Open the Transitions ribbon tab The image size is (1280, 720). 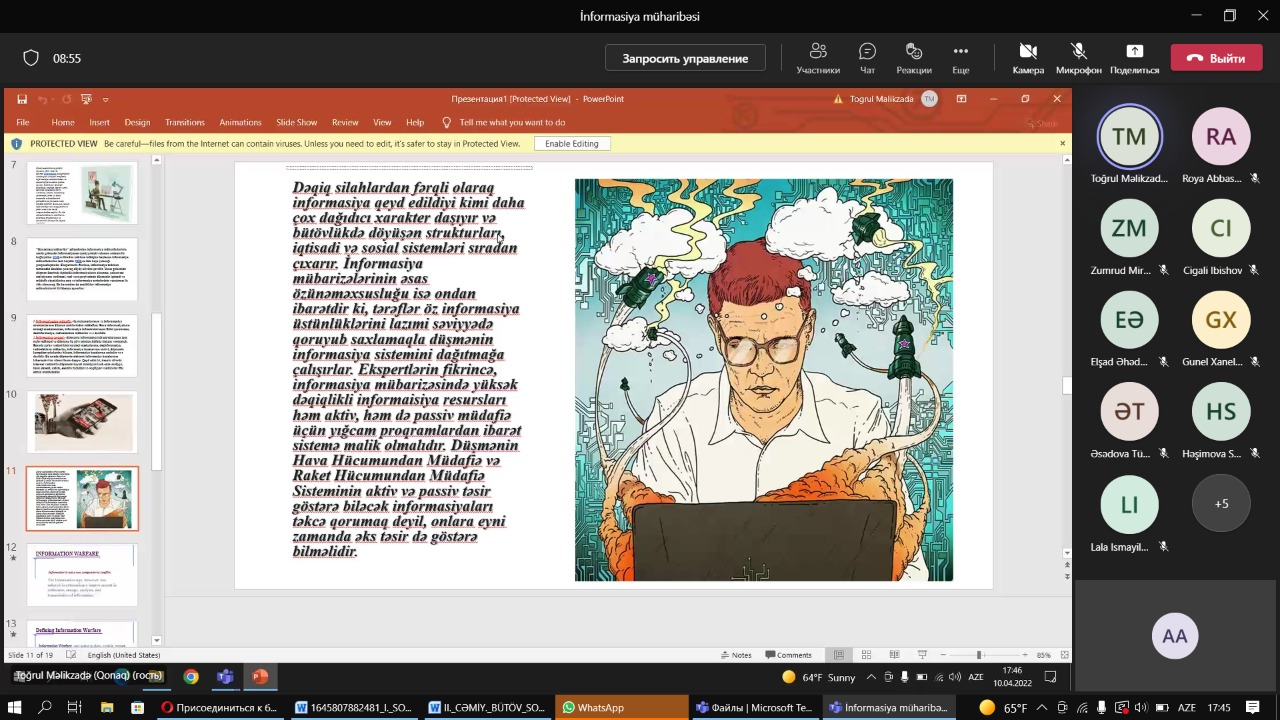(x=184, y=122)
